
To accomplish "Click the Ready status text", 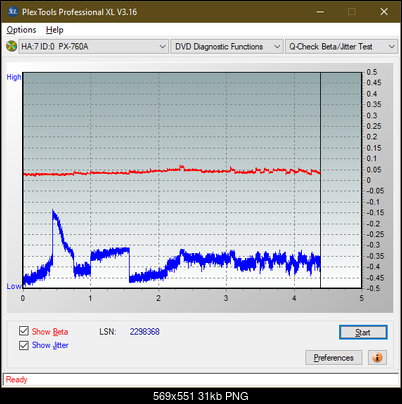I will pos(17,379).
